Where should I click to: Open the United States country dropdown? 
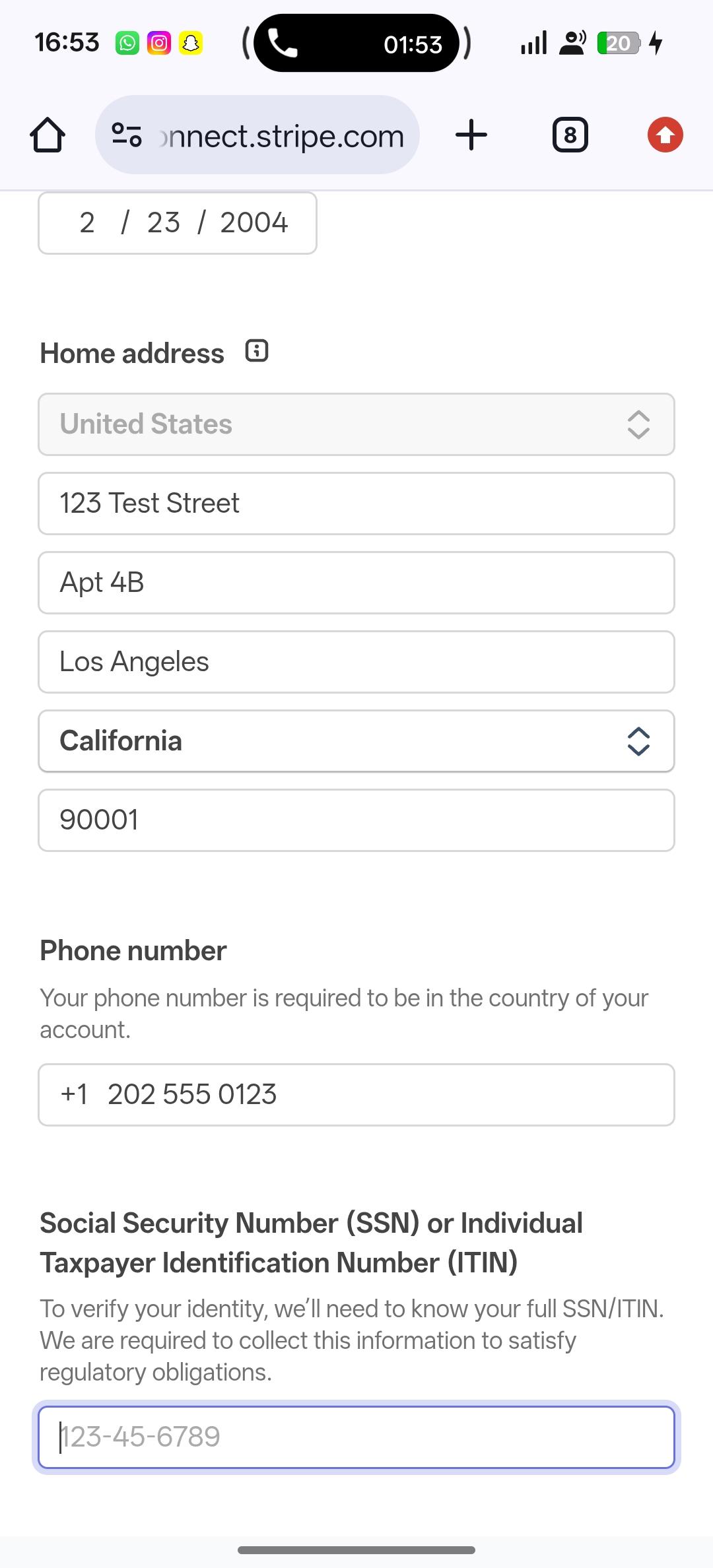pyautogui.click(x=356, y=424)
